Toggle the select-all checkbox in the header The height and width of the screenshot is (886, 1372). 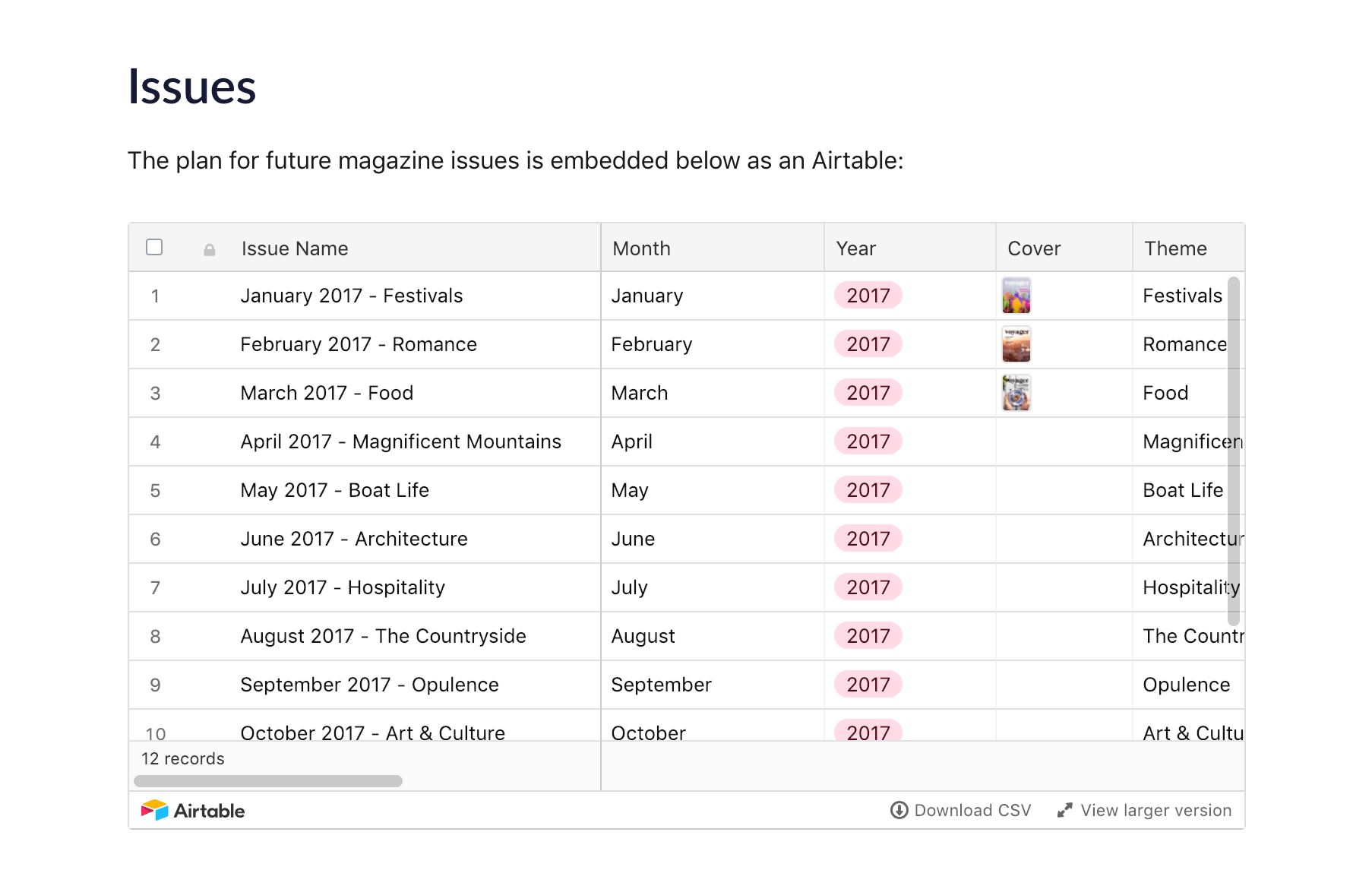pos(155,246)
